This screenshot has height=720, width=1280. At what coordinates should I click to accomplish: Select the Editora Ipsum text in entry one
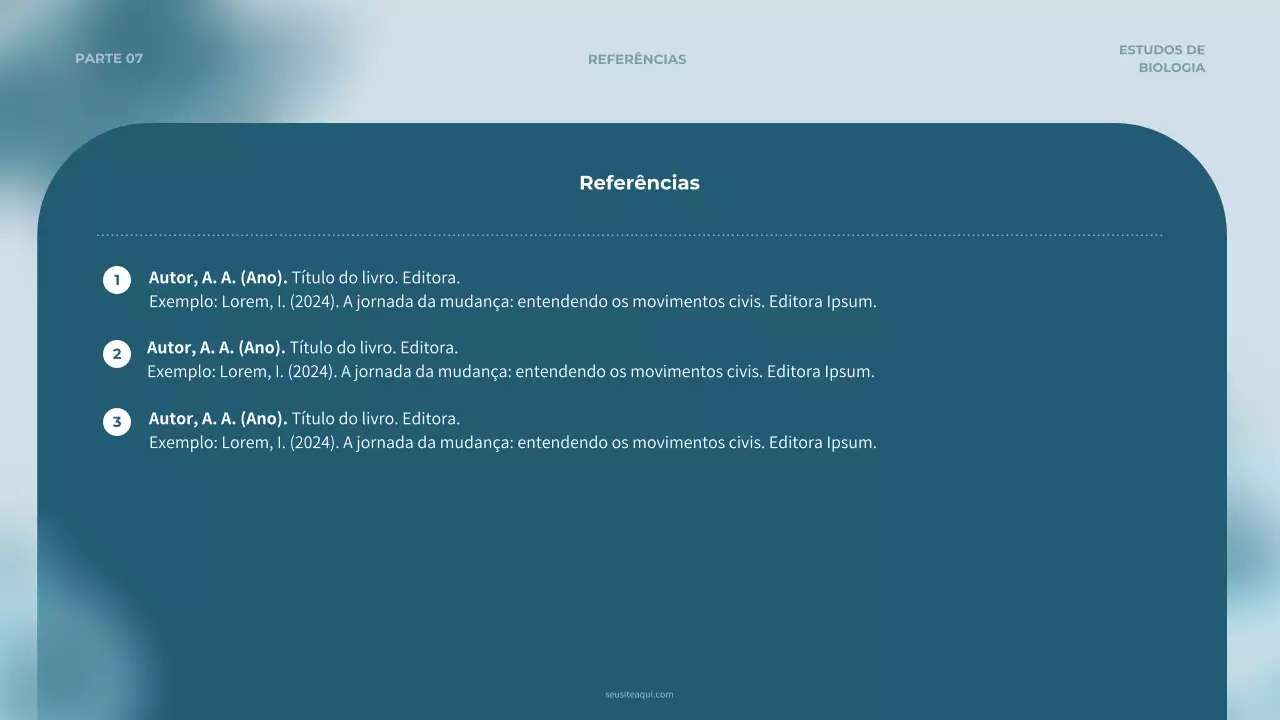pos(824,301)
